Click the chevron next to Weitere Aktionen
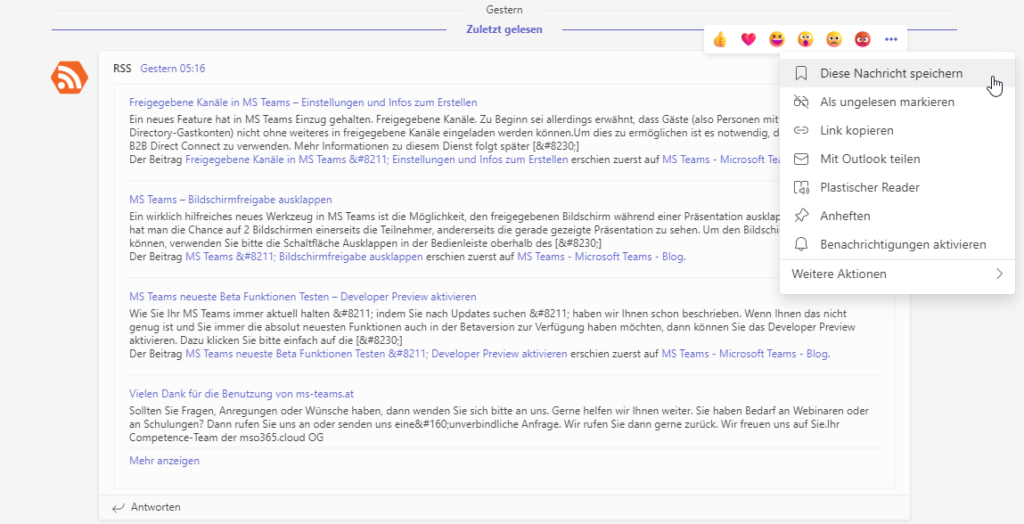1024x524 pixels. click(x=999, y=274)
